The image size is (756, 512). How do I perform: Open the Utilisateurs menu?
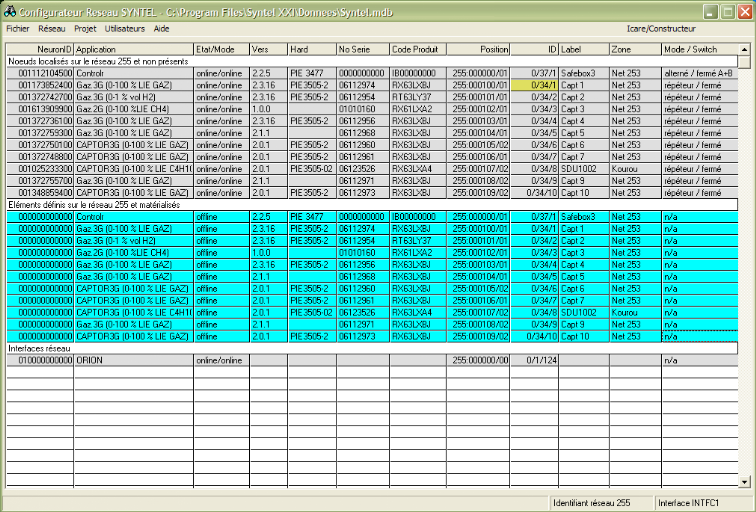[125, 29]
